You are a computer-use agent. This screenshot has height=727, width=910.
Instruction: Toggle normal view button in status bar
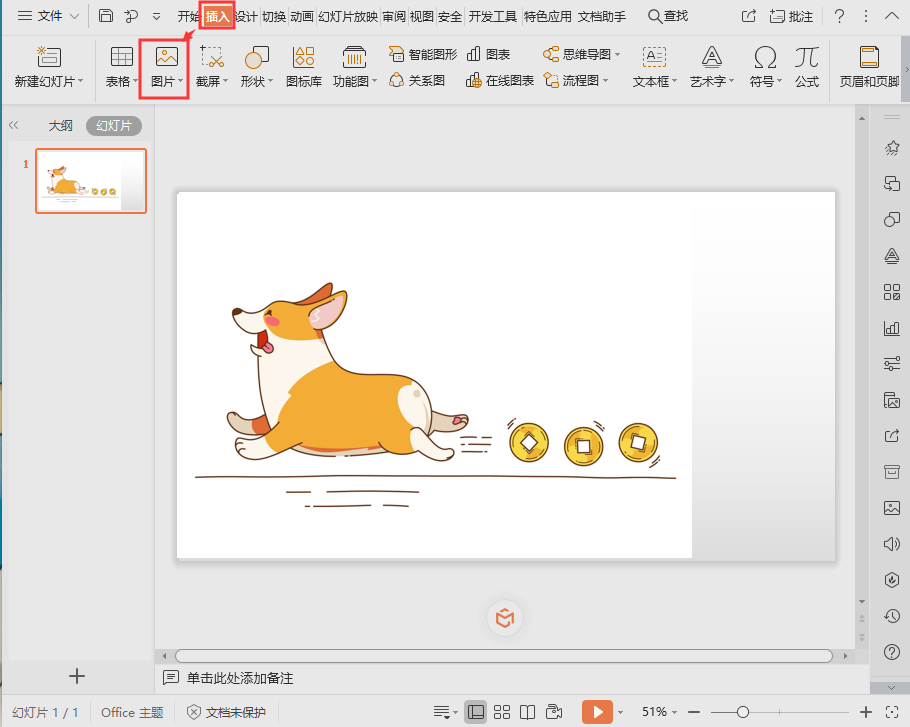476,712
